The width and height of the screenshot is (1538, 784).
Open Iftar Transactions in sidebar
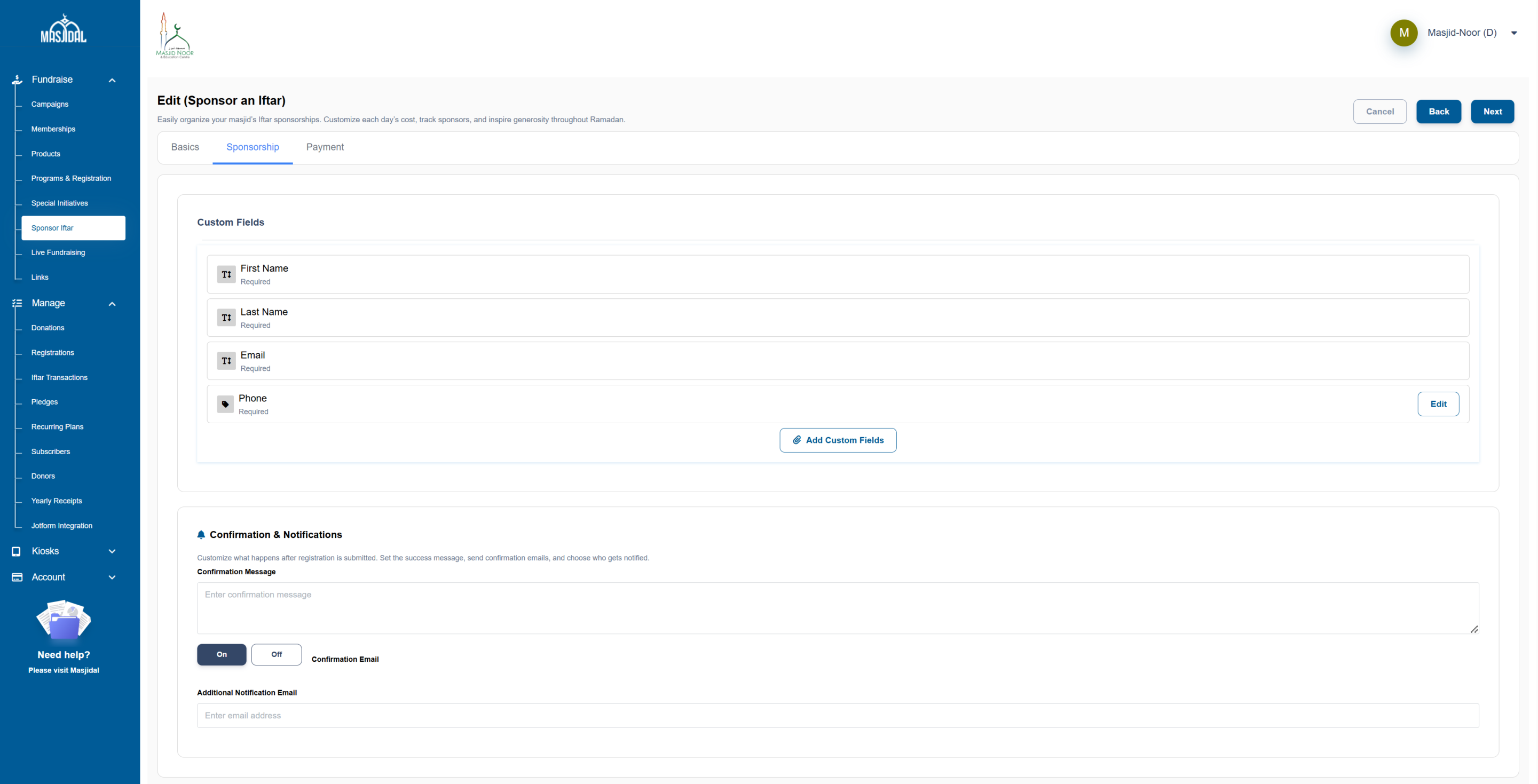(x=59, y=377)
